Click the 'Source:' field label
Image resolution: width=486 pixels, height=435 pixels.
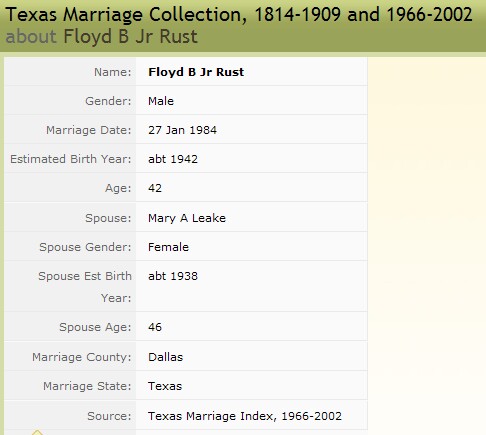tap(109, 416)
